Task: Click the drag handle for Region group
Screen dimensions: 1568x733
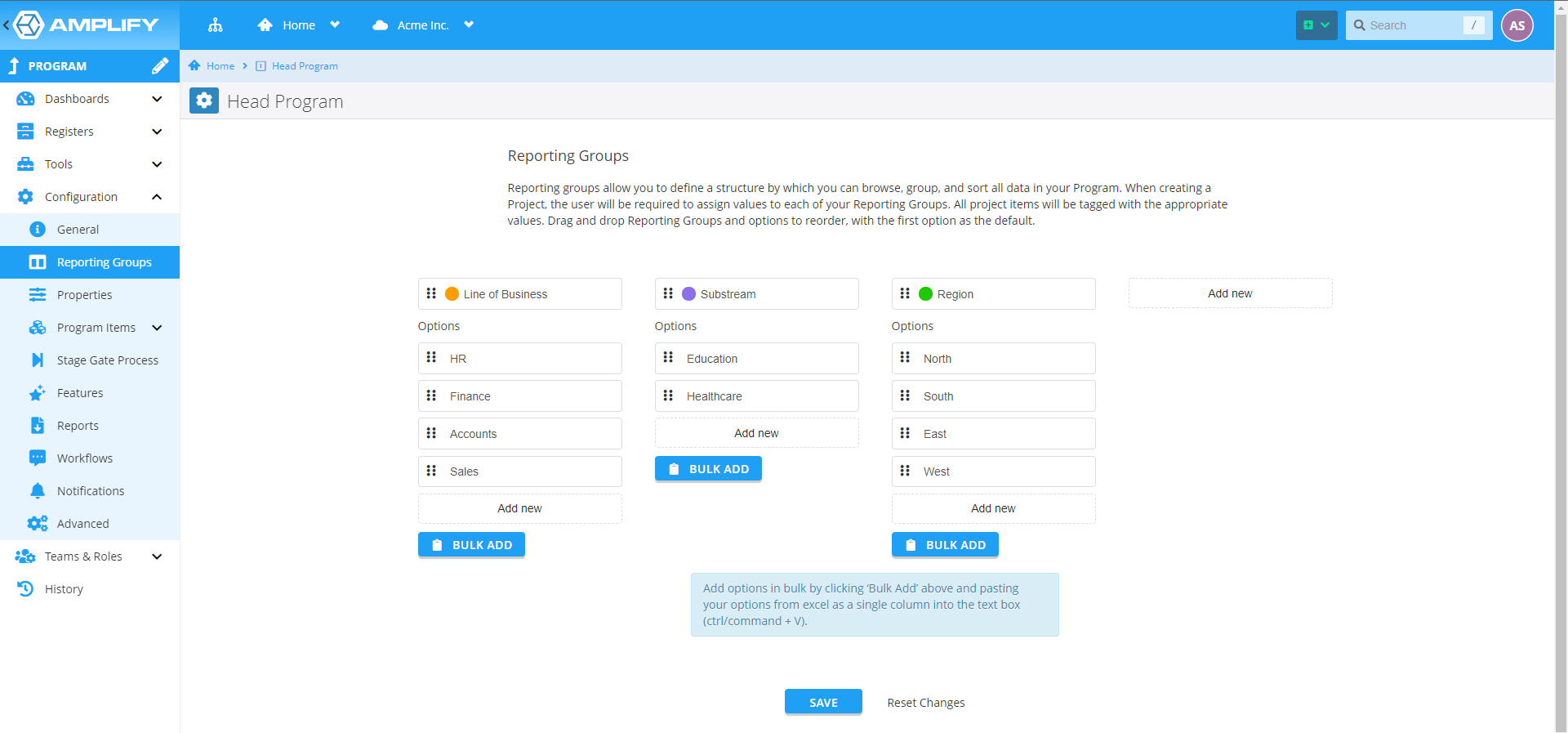Action: 905,293
